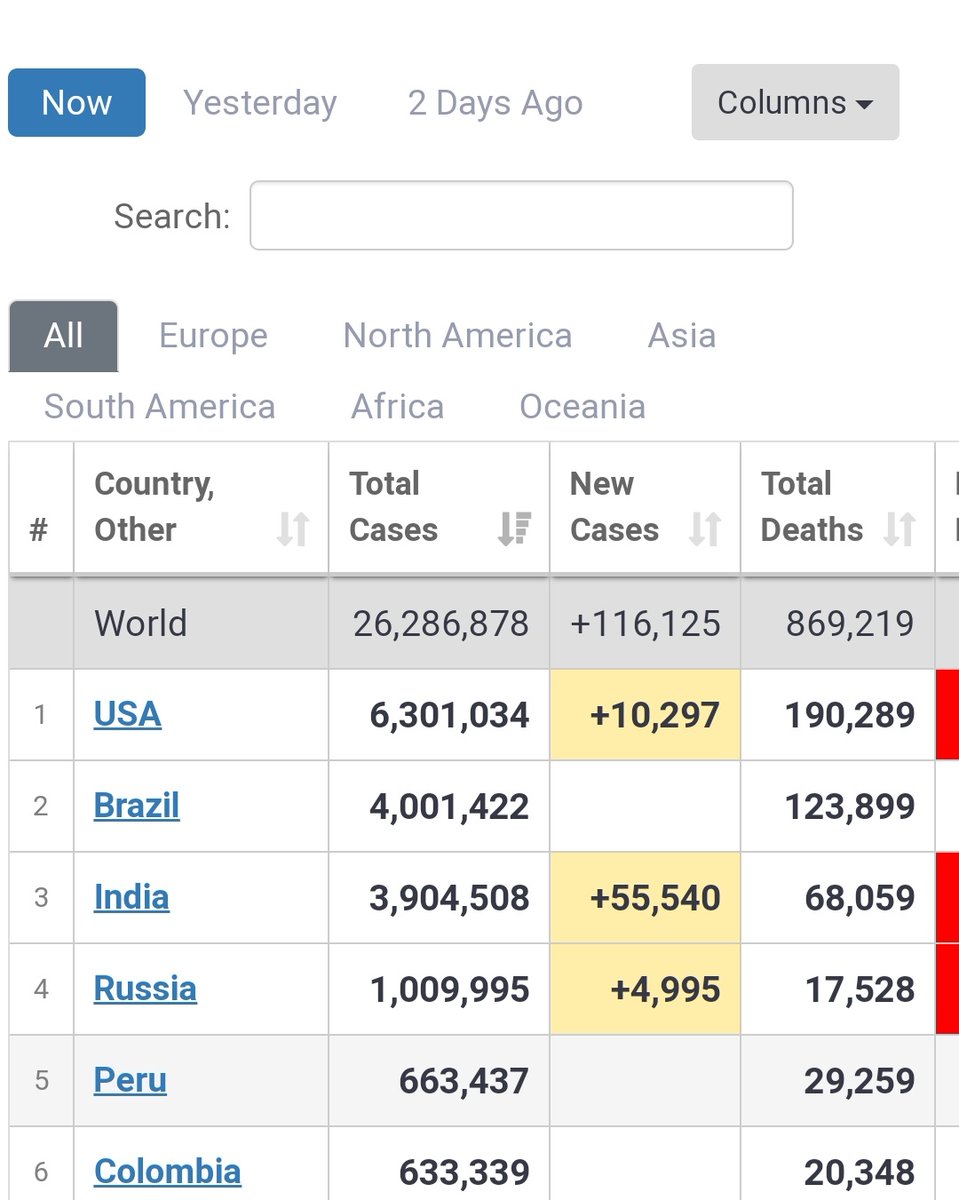Screen dimensions: 959x1200
Task: View Africa data
Action: [396, 406]
